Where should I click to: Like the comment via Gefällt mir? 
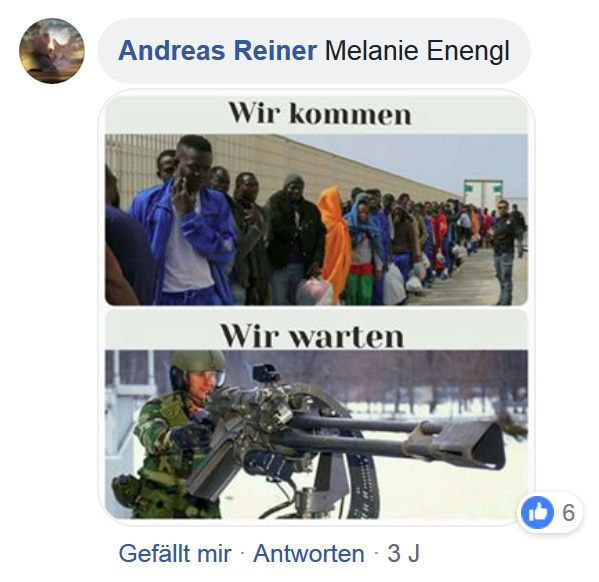pyautogui.click(x=175, y=553)
